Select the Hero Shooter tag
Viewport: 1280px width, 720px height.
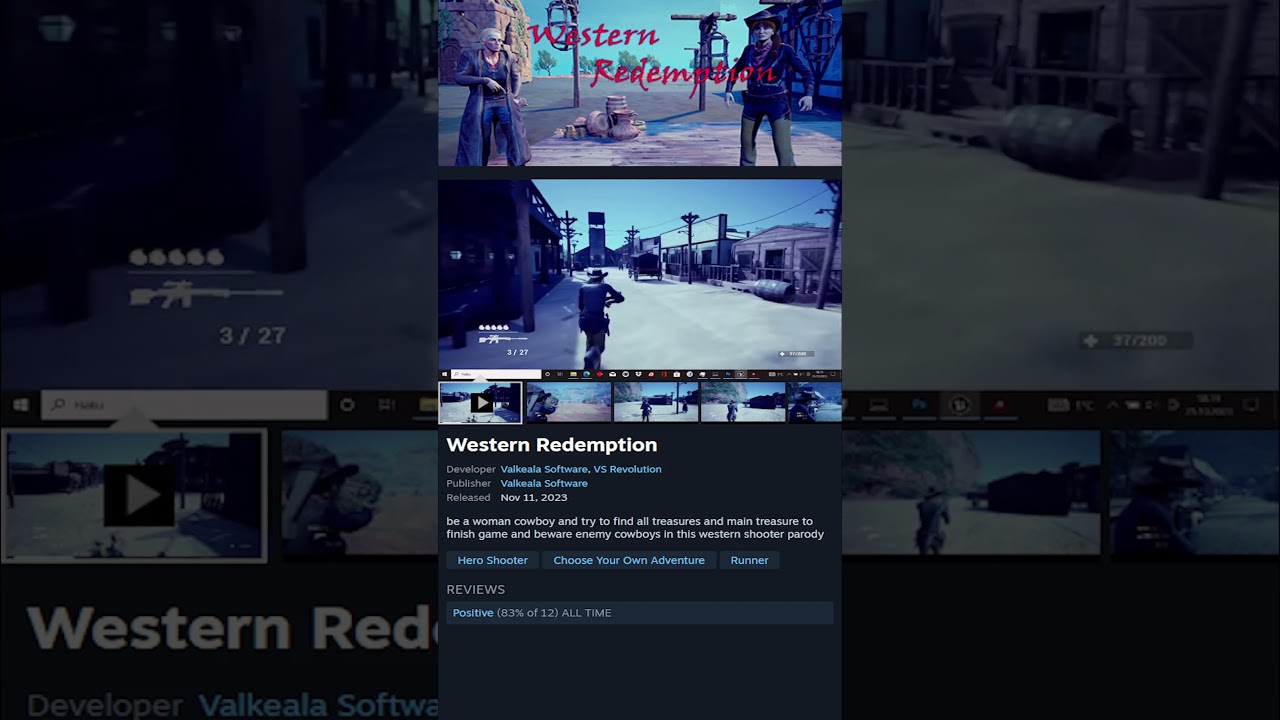click(492, 560)
